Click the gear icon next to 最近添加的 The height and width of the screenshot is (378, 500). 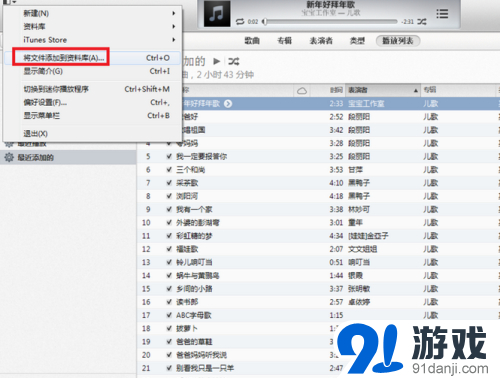(9, 157)
